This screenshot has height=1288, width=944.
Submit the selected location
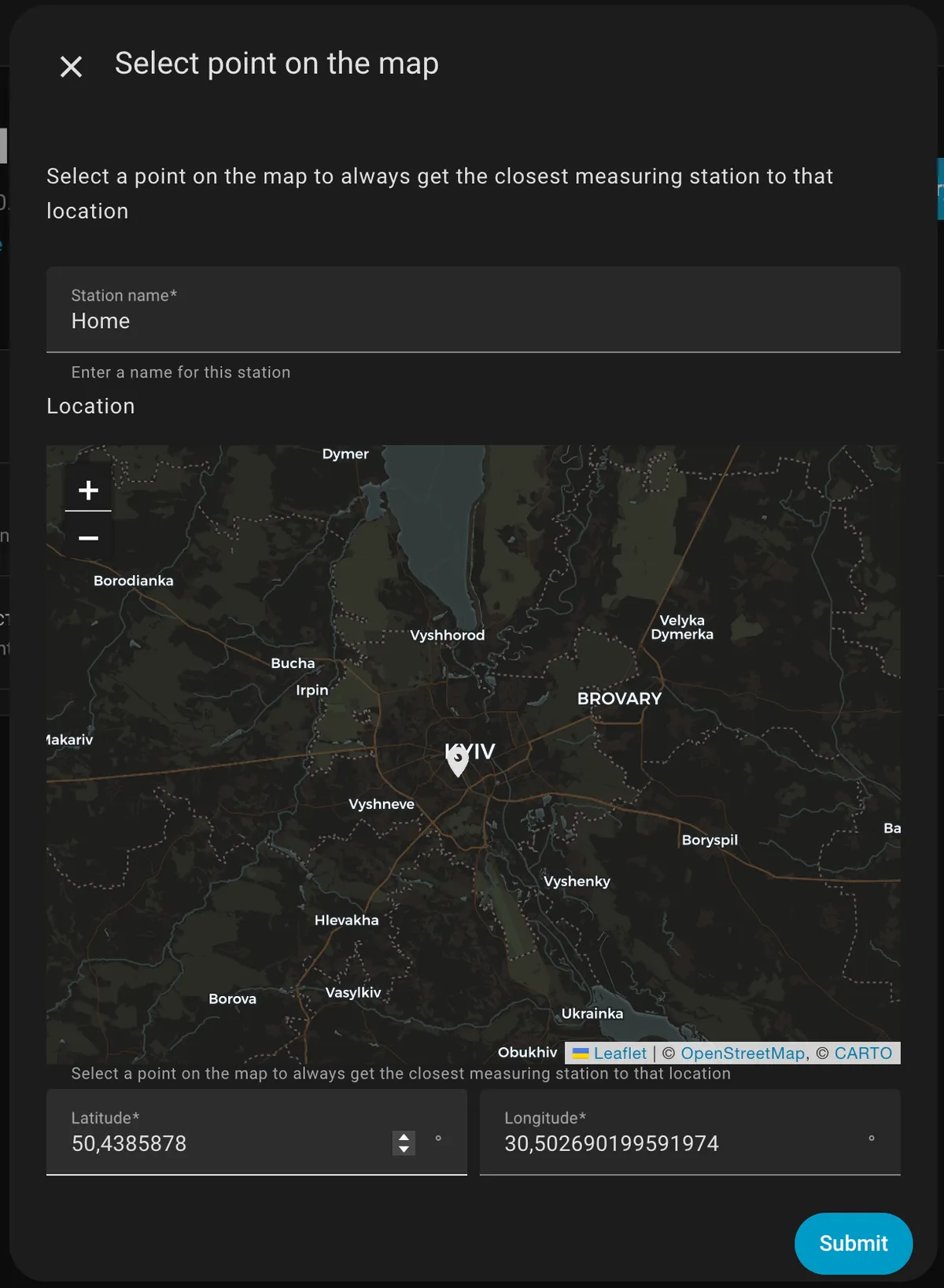point(853,1243)
